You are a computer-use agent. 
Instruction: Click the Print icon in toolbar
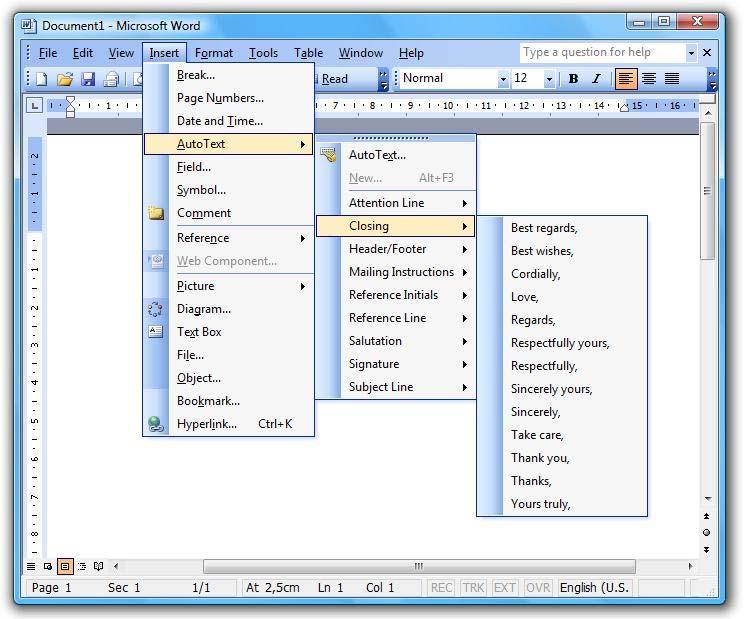(111, 78)
